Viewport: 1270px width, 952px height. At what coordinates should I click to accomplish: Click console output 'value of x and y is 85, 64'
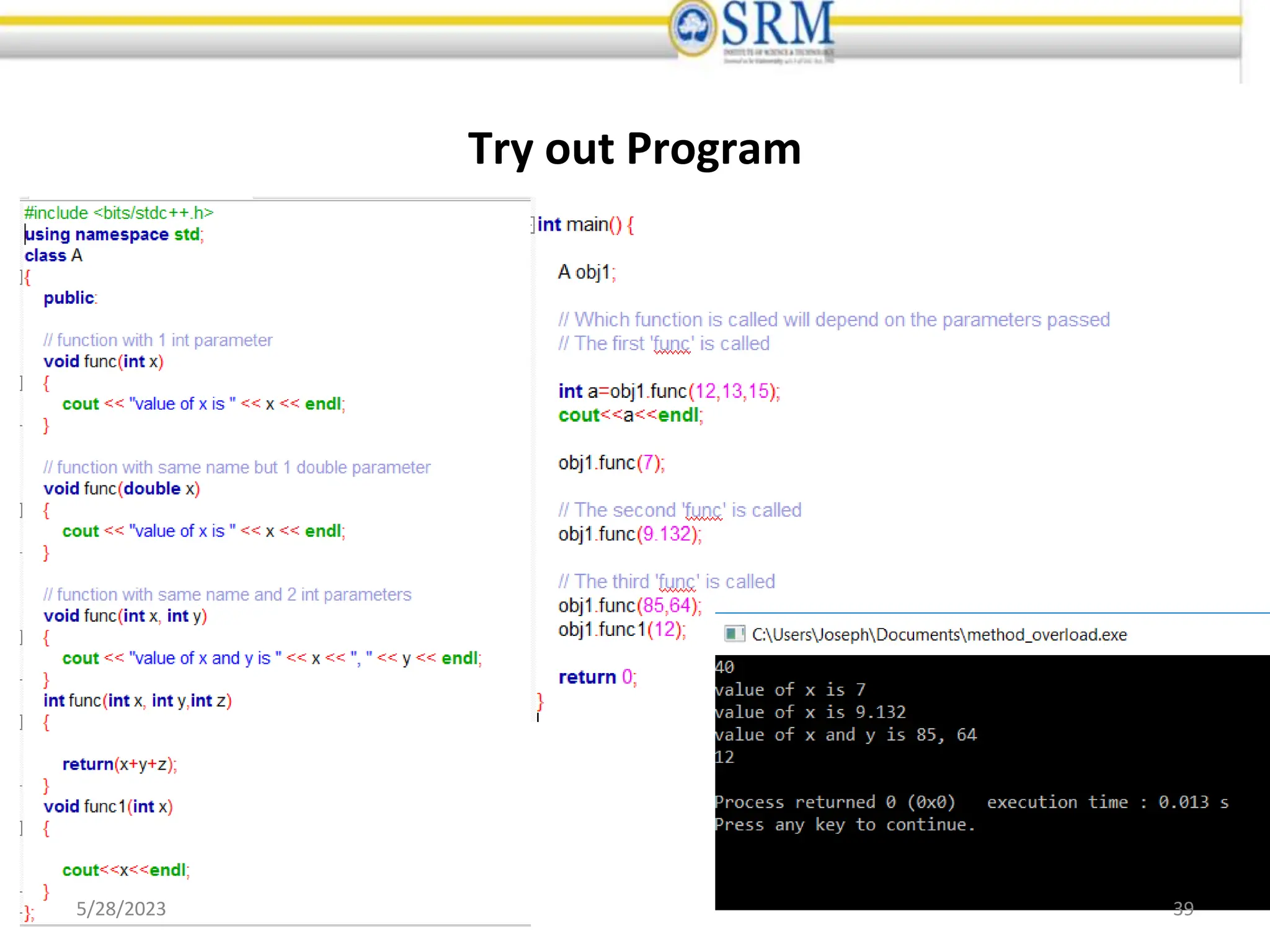pyautogui.click(x=846, y=735)
